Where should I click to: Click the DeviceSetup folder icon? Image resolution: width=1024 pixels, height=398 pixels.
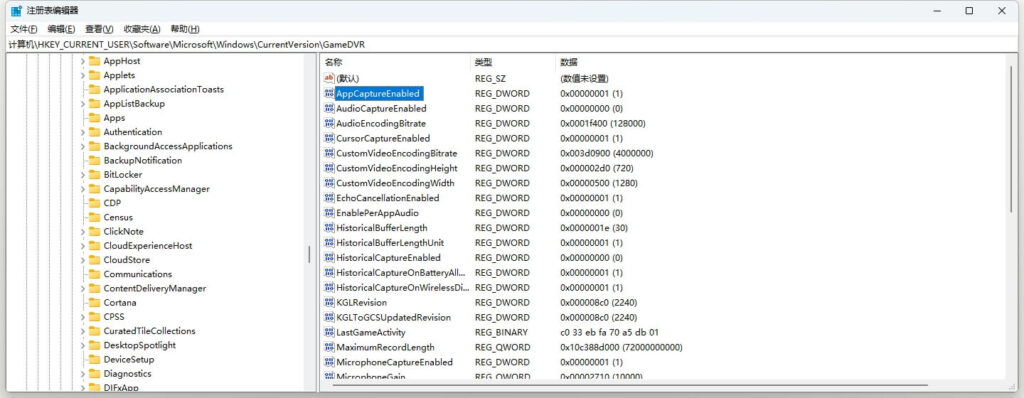tap(94, 359)
